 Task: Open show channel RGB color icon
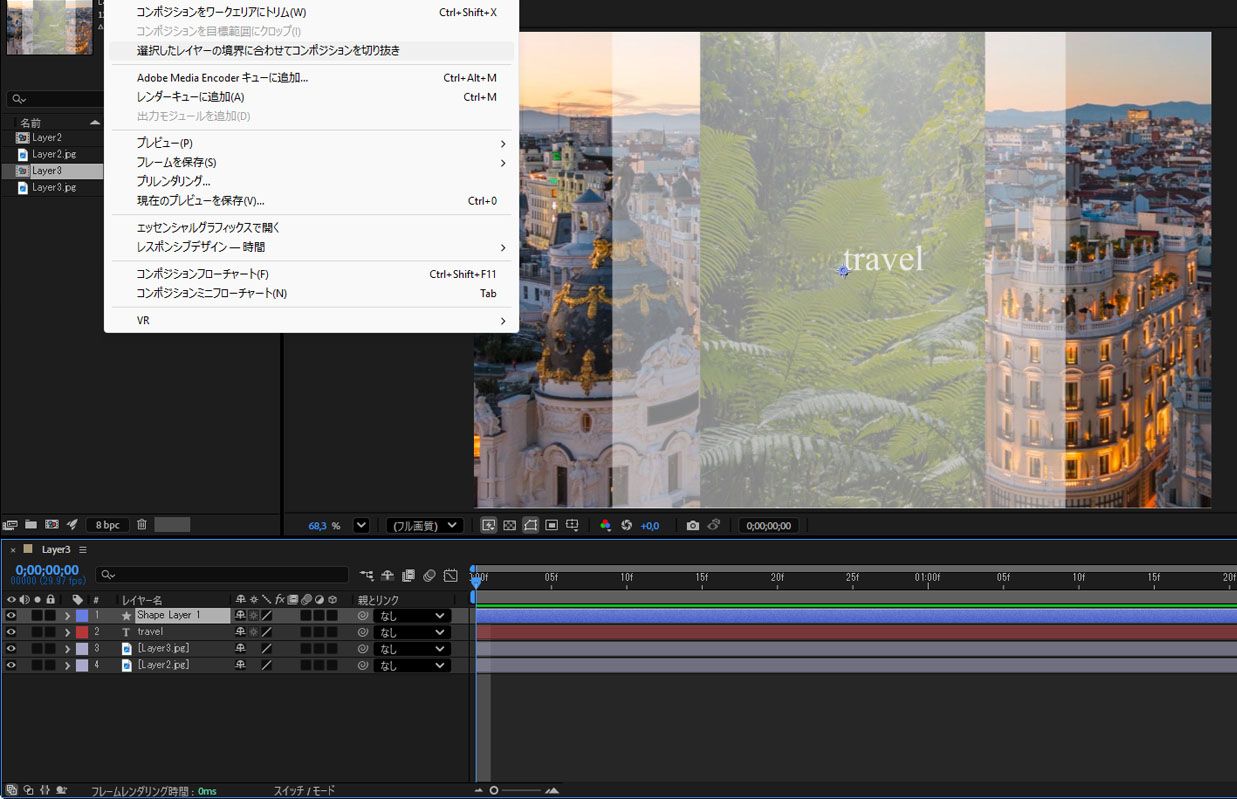[606, 525]
